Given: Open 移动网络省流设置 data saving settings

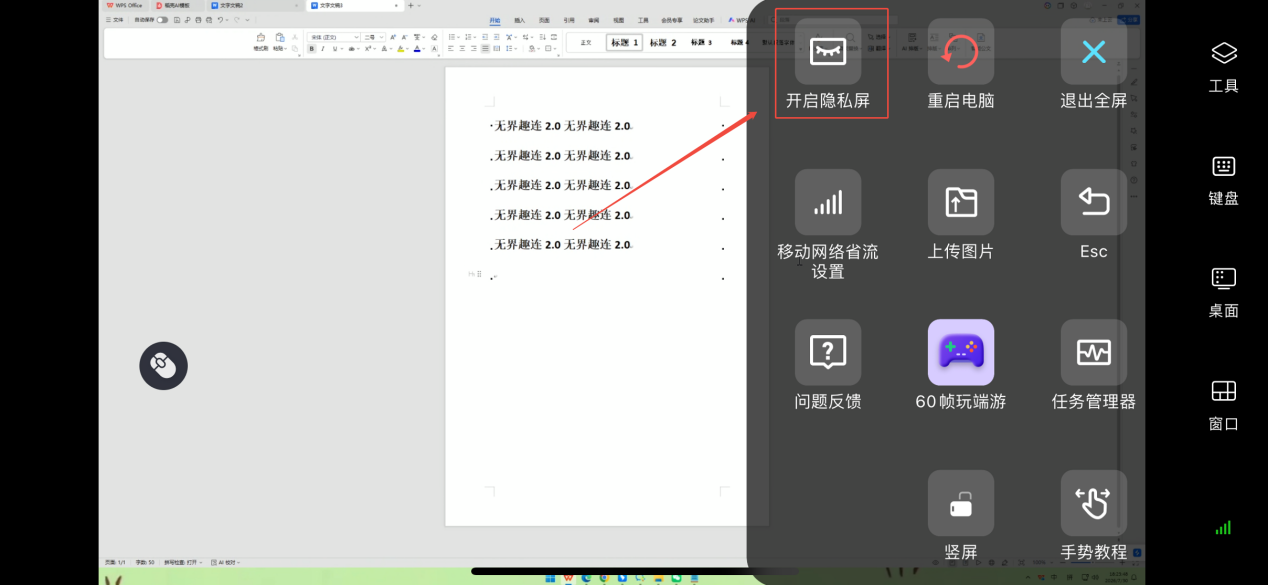Looking at the screenshot, I should click(828, 202).
